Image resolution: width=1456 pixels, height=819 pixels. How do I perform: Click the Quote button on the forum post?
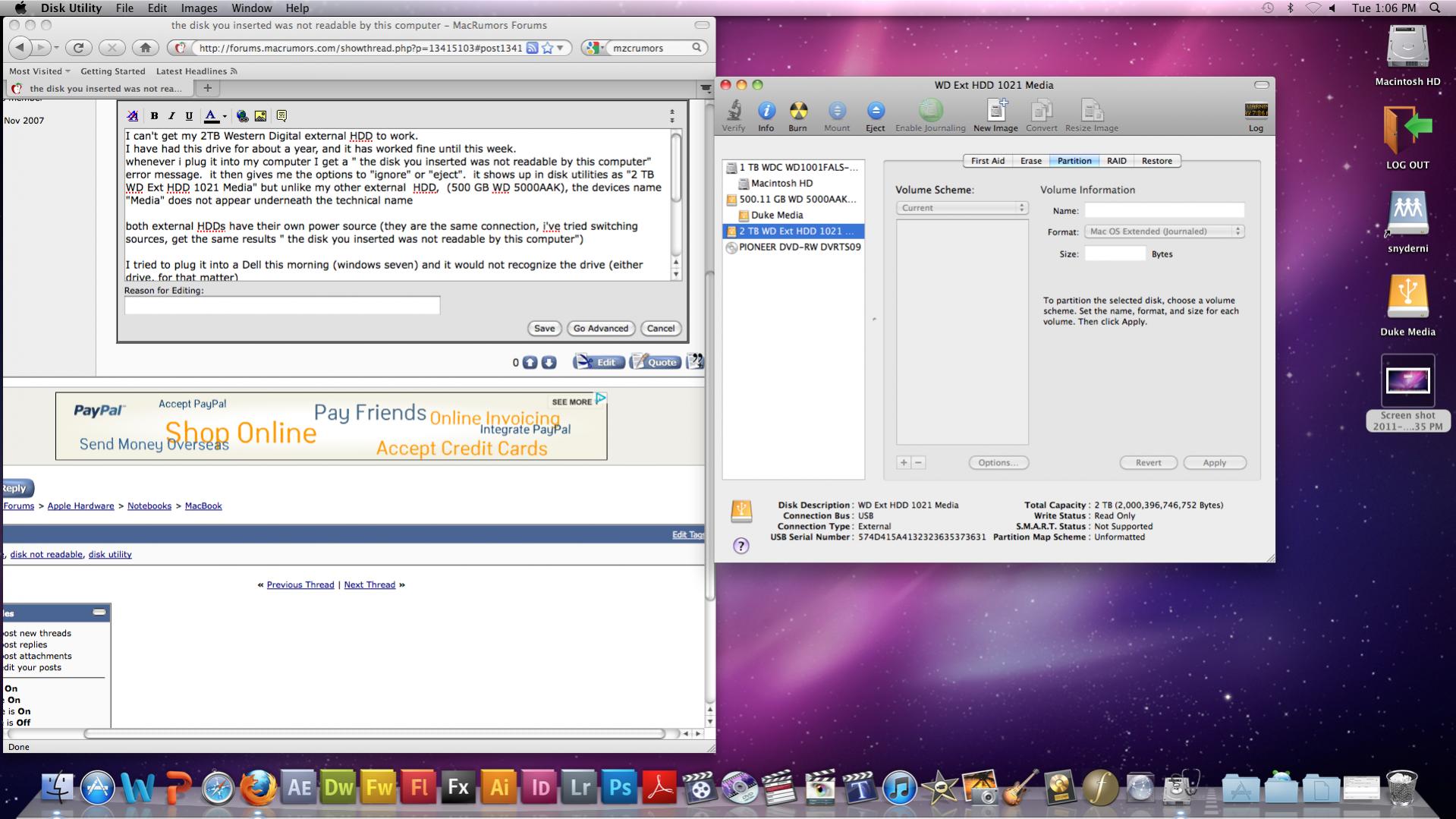pyautogui.click(x=655, y=362)
